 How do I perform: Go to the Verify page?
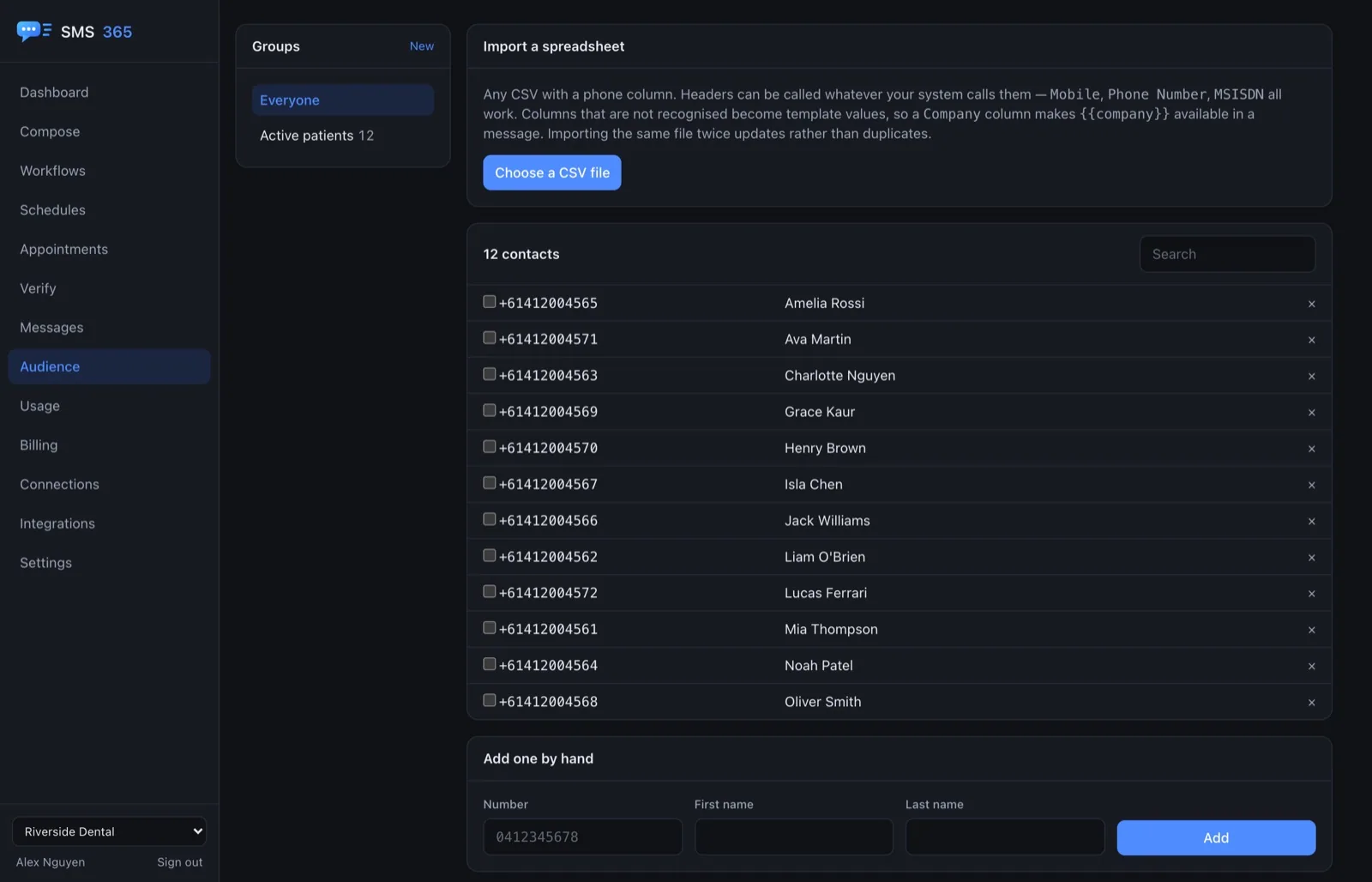click(109, 288)
